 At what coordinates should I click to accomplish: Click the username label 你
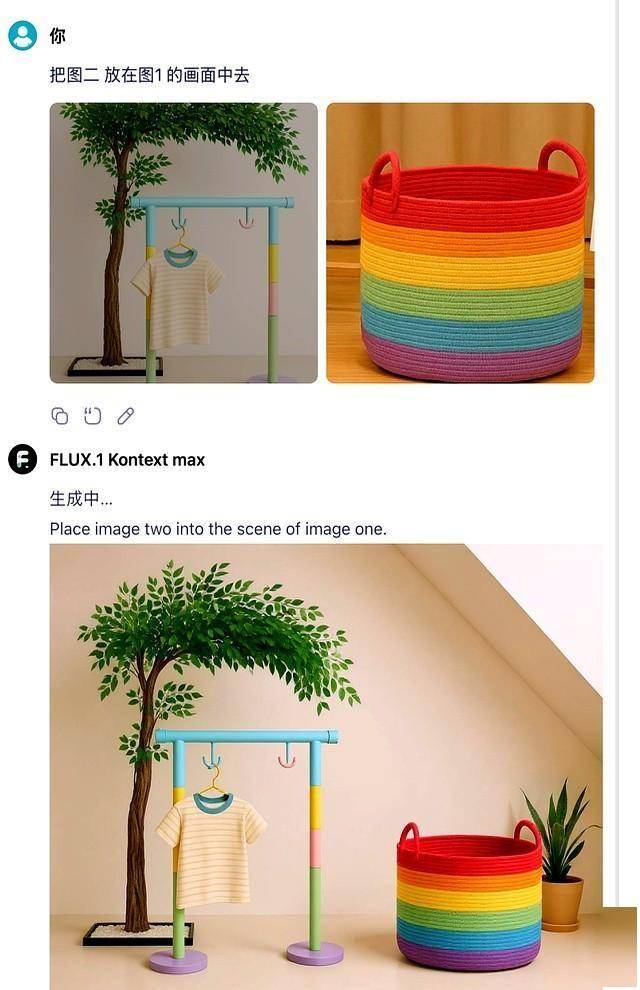click(58, 36)
